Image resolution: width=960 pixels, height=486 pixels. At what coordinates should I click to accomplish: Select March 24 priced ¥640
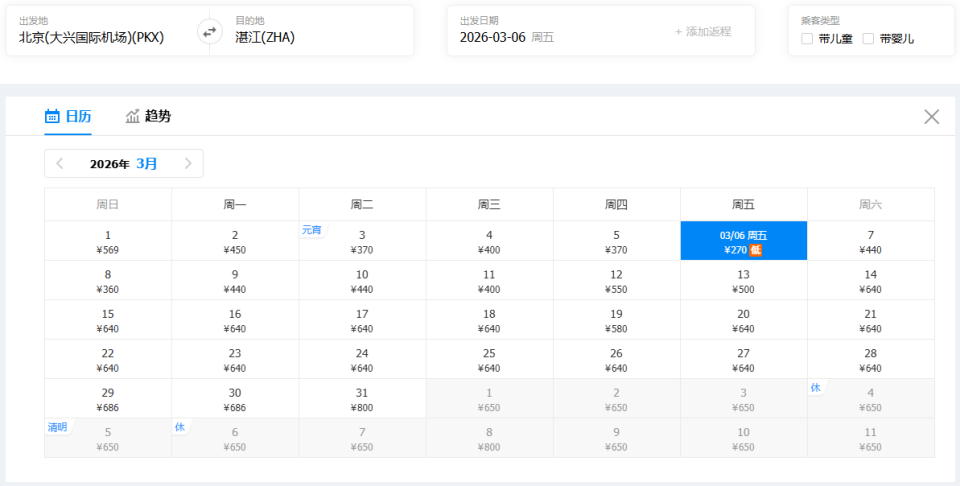tap(362, 359)
